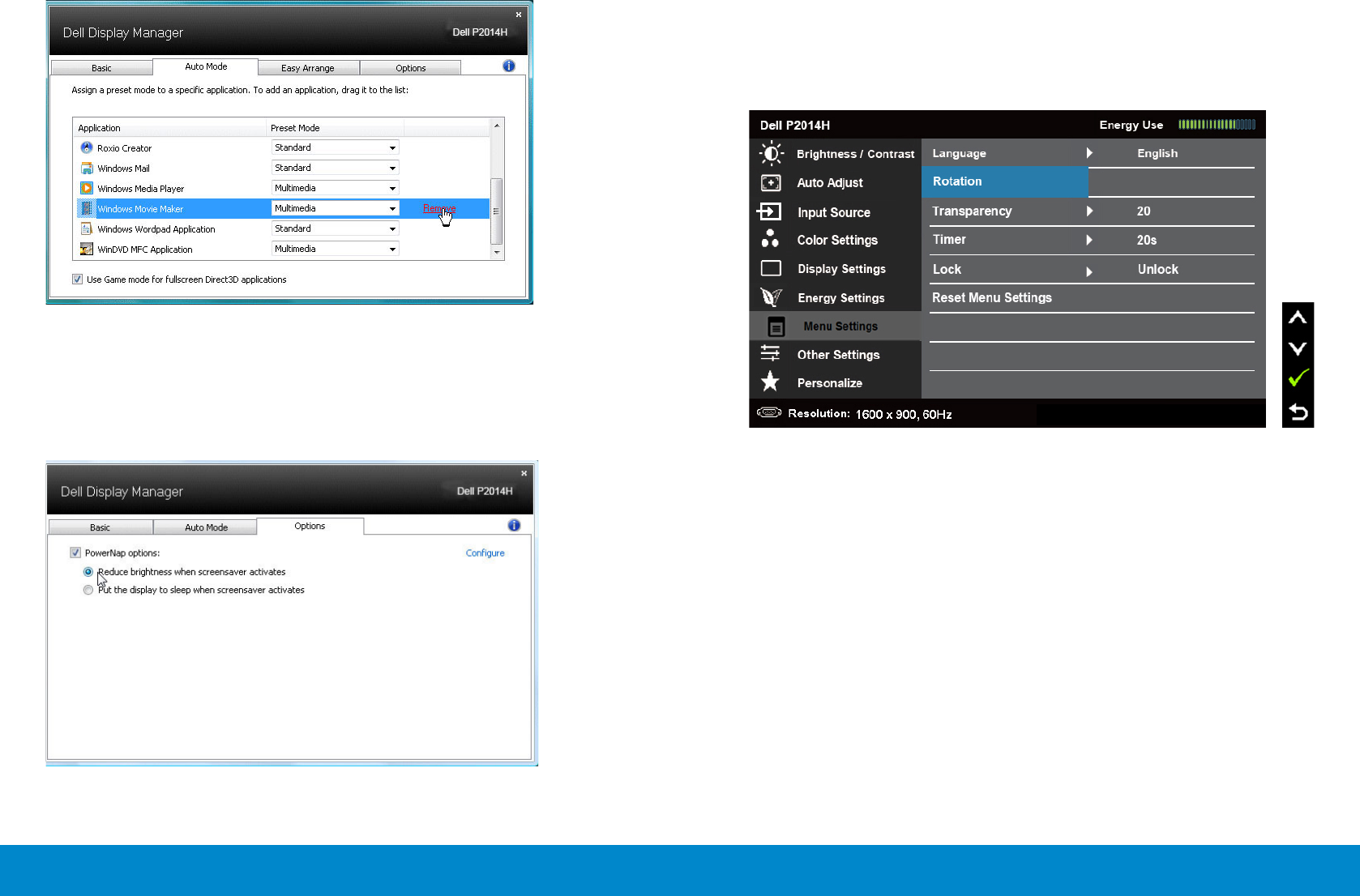Expand the Language submenu arrow
Screen dimensions: 1360x896
[1089, 153]
